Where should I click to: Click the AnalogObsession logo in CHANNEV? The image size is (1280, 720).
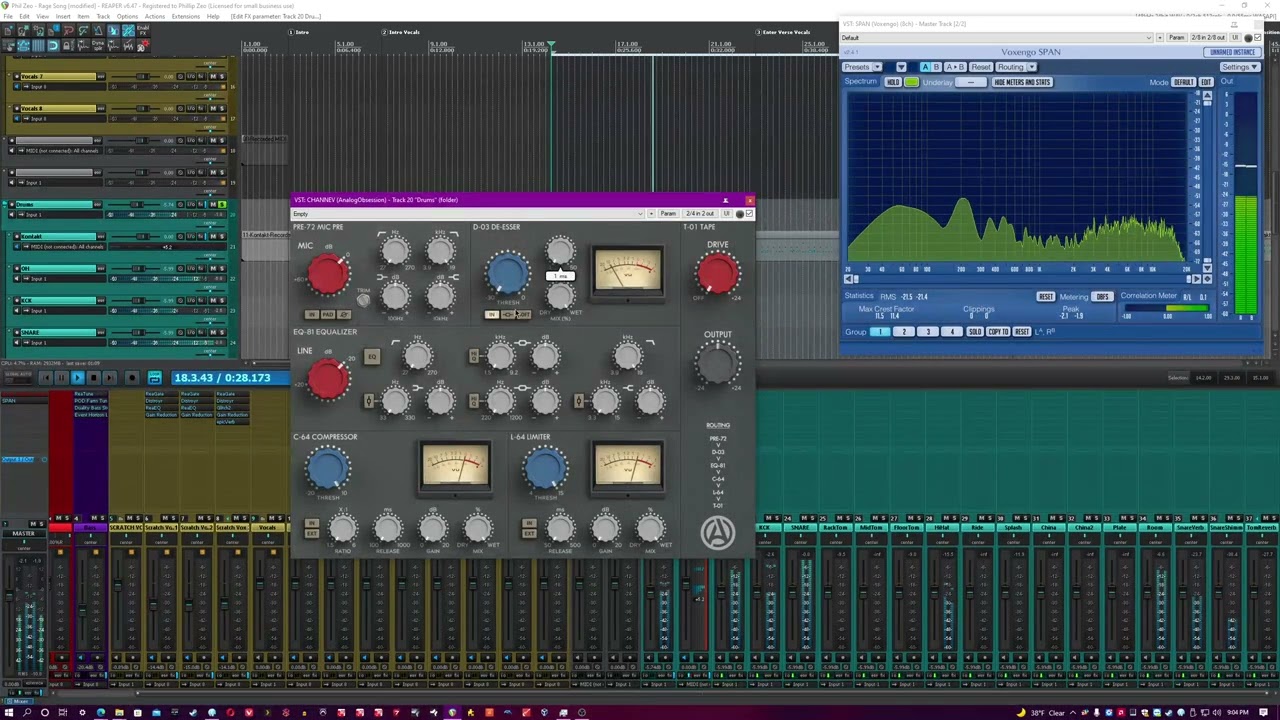pos(717,533)
